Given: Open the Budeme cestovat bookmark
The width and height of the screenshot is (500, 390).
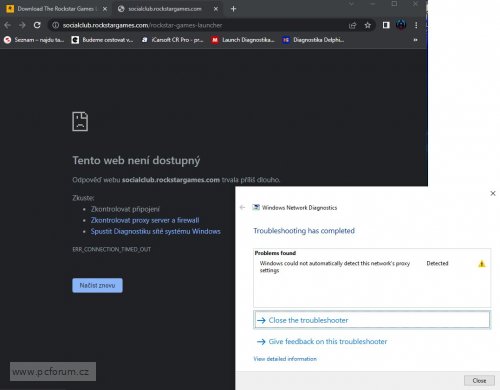Looking at the screenshot, I should click(102, 40).
